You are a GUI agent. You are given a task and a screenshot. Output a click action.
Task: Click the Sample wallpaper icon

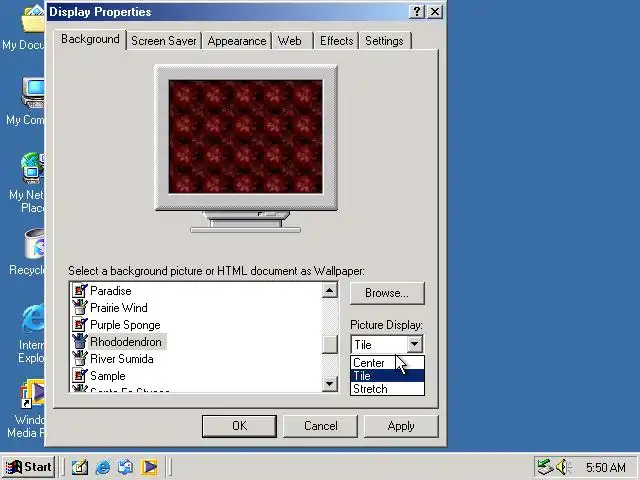[80, 376]
